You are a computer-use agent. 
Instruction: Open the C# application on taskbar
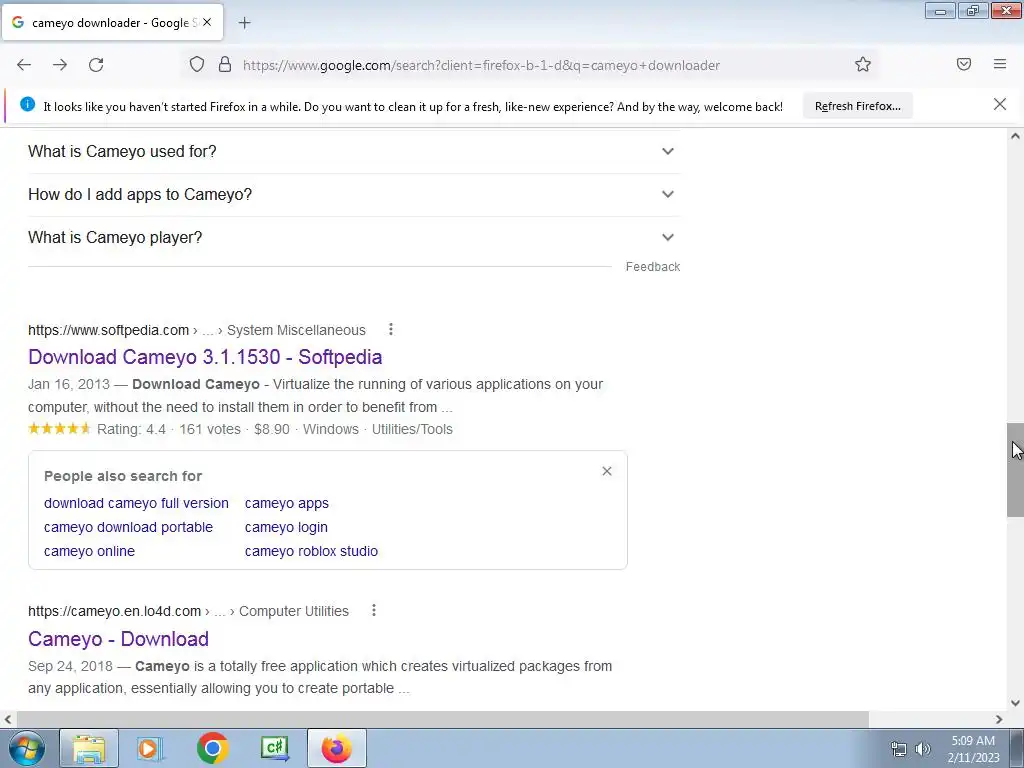(x=274, y=748)
